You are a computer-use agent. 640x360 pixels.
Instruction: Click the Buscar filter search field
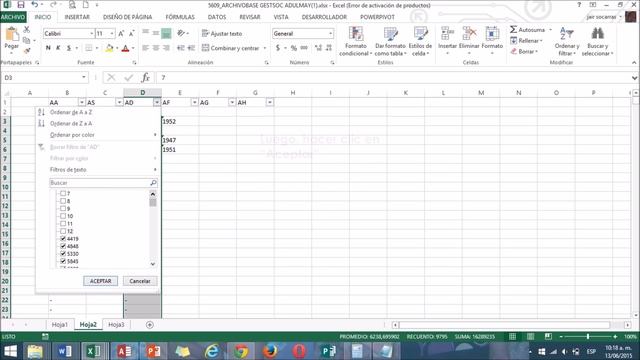coord(103,183)
